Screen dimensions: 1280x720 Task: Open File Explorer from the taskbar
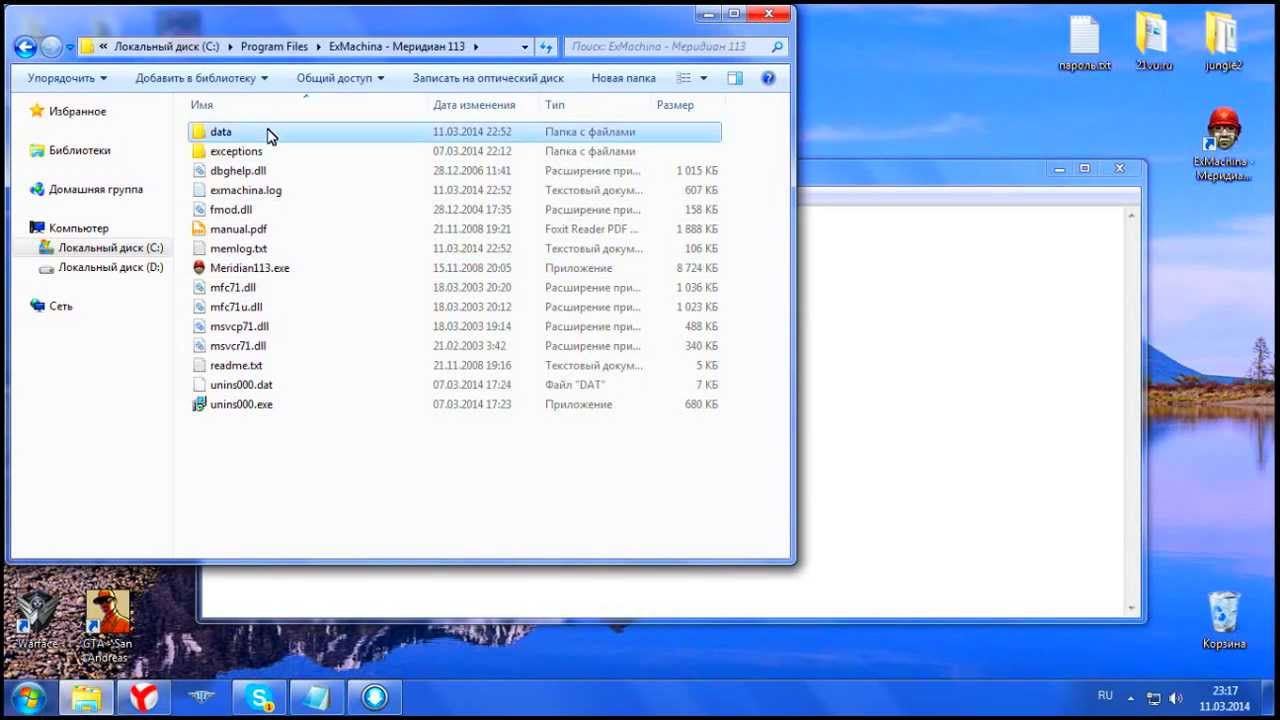click(86, 697)
